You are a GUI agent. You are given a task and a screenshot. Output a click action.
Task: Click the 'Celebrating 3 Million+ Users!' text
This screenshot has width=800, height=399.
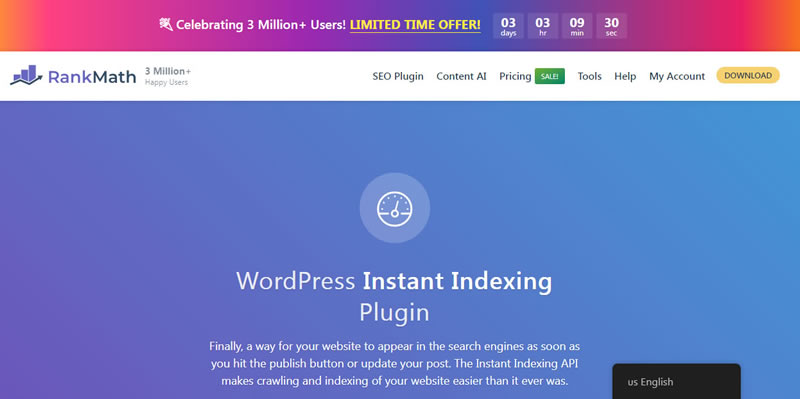261,24
